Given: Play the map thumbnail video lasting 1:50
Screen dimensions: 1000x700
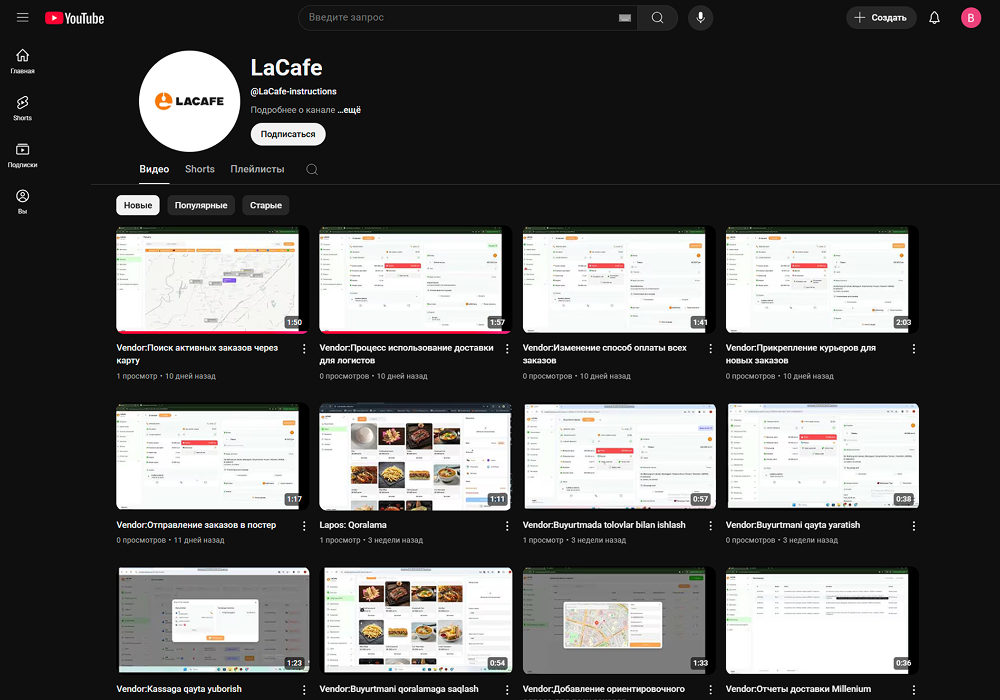Looking at the screenshot, I should pos(212,279).
